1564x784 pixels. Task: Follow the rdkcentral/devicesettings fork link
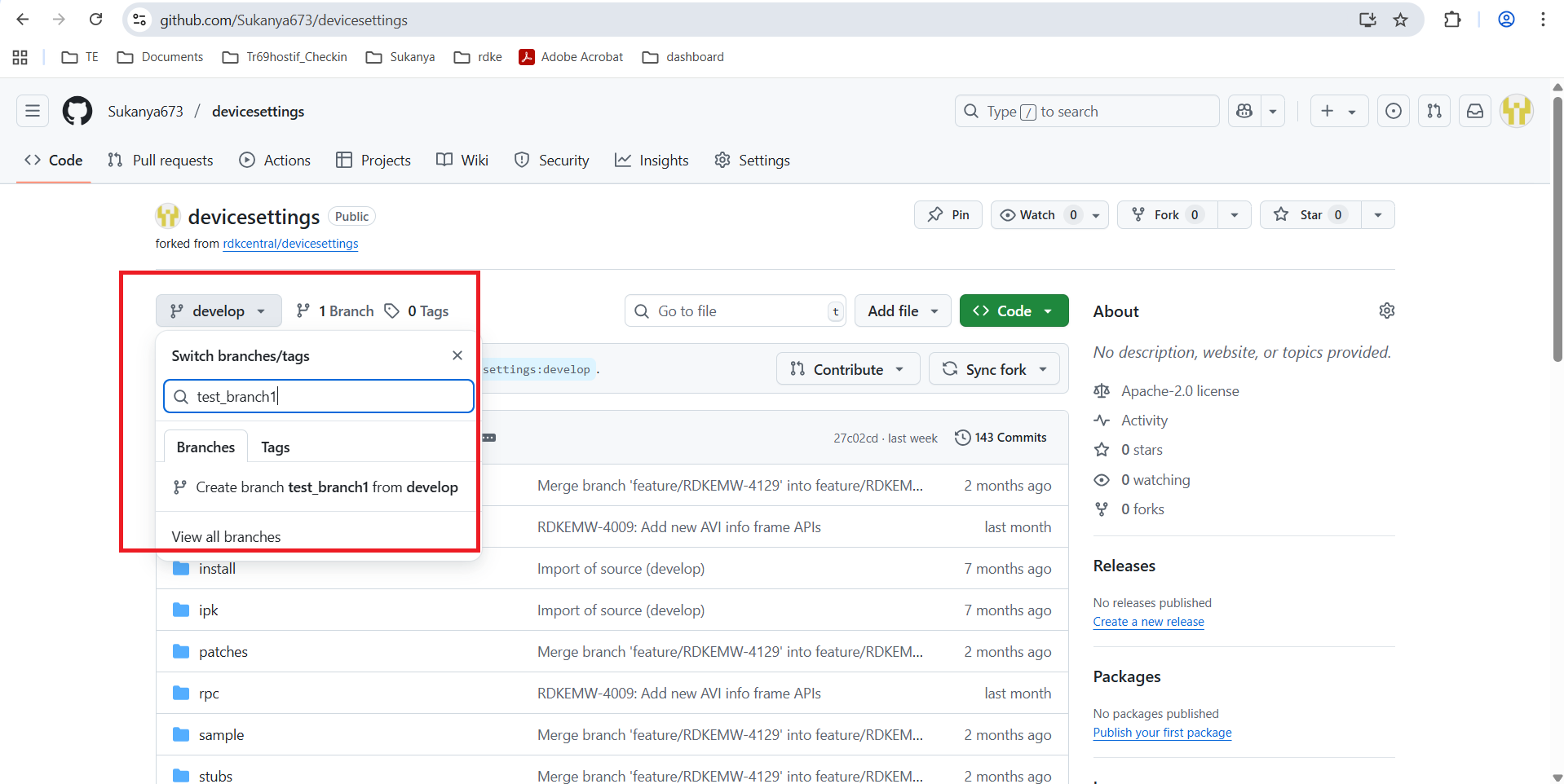[290, 244]
